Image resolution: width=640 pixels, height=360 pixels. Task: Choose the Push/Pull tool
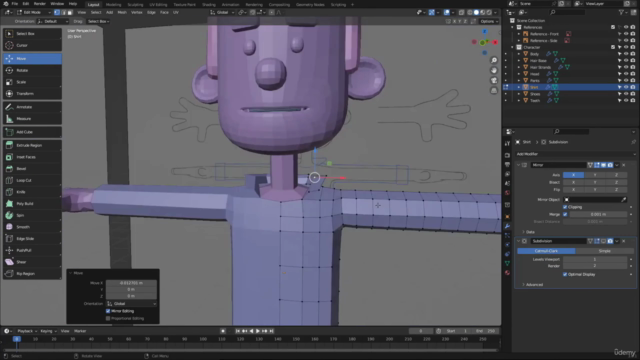coord(32,250)
